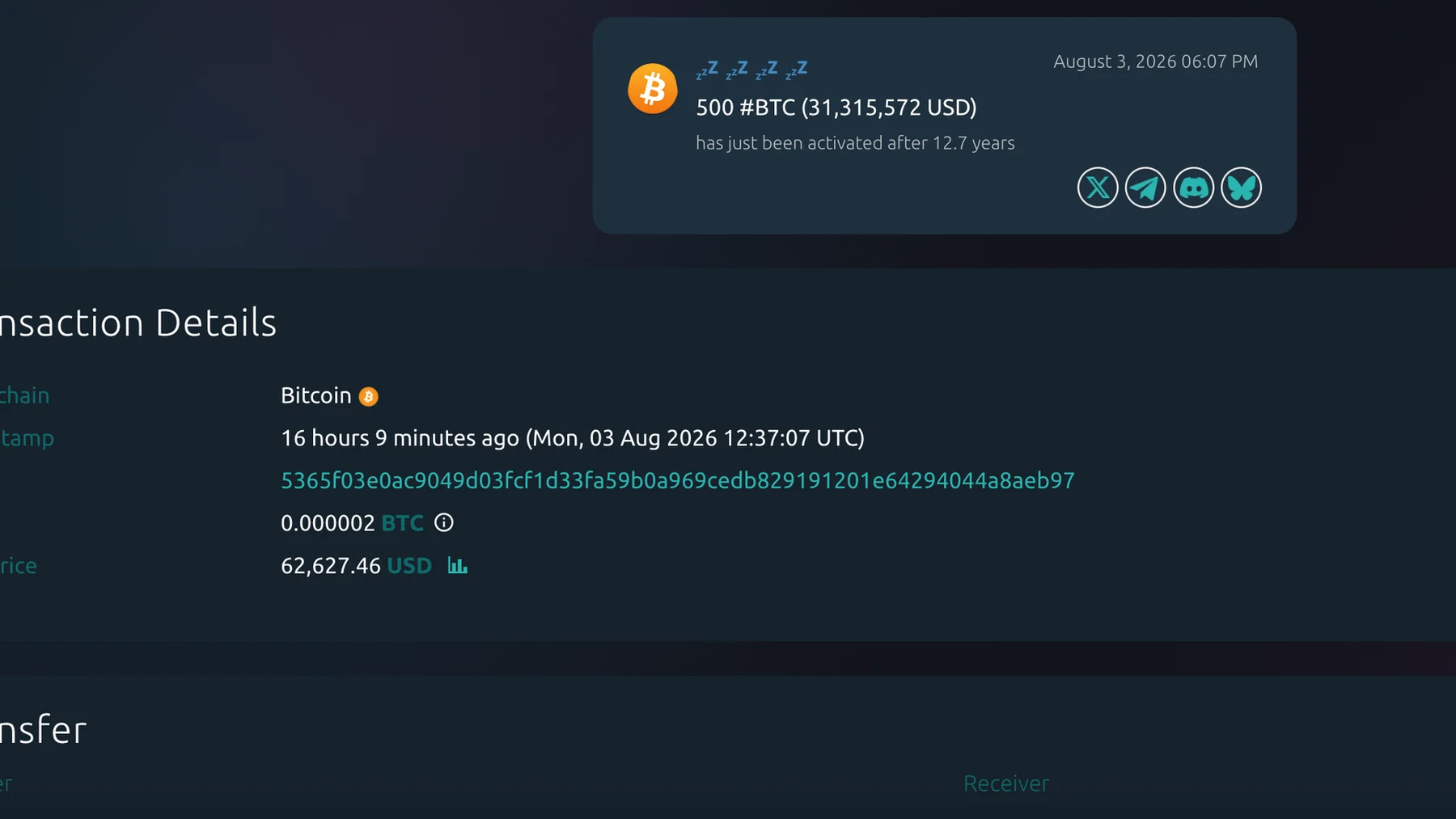Click the 0.000002 fee amount
1456x819 pixels.
click(328, 523)
